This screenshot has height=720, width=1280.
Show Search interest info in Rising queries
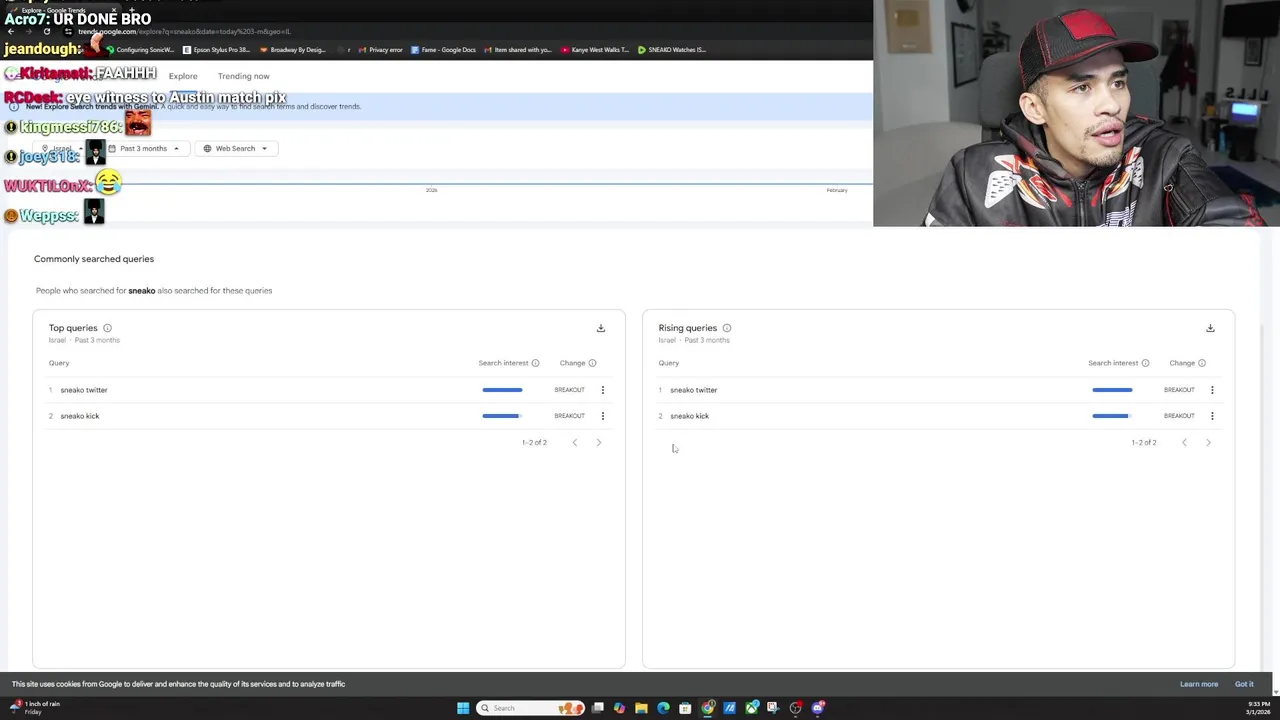click(x=1145, y=363)
